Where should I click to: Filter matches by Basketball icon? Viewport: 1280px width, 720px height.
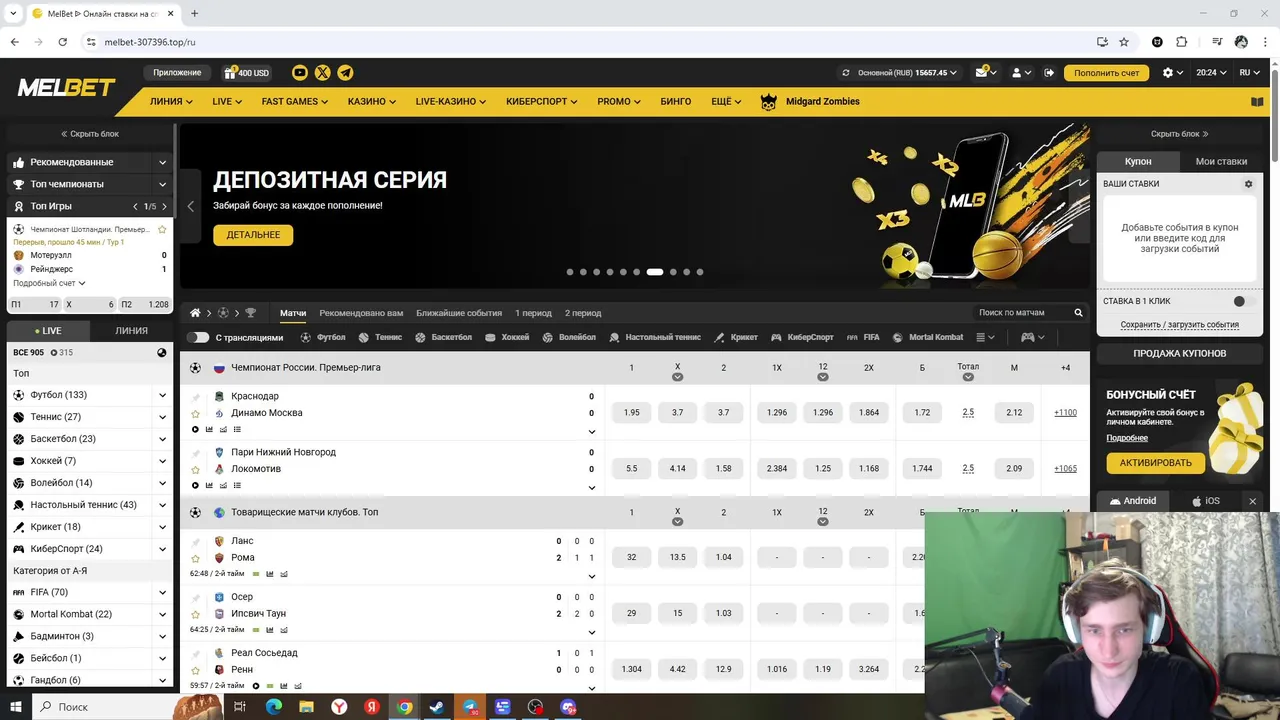pos(421,338)
